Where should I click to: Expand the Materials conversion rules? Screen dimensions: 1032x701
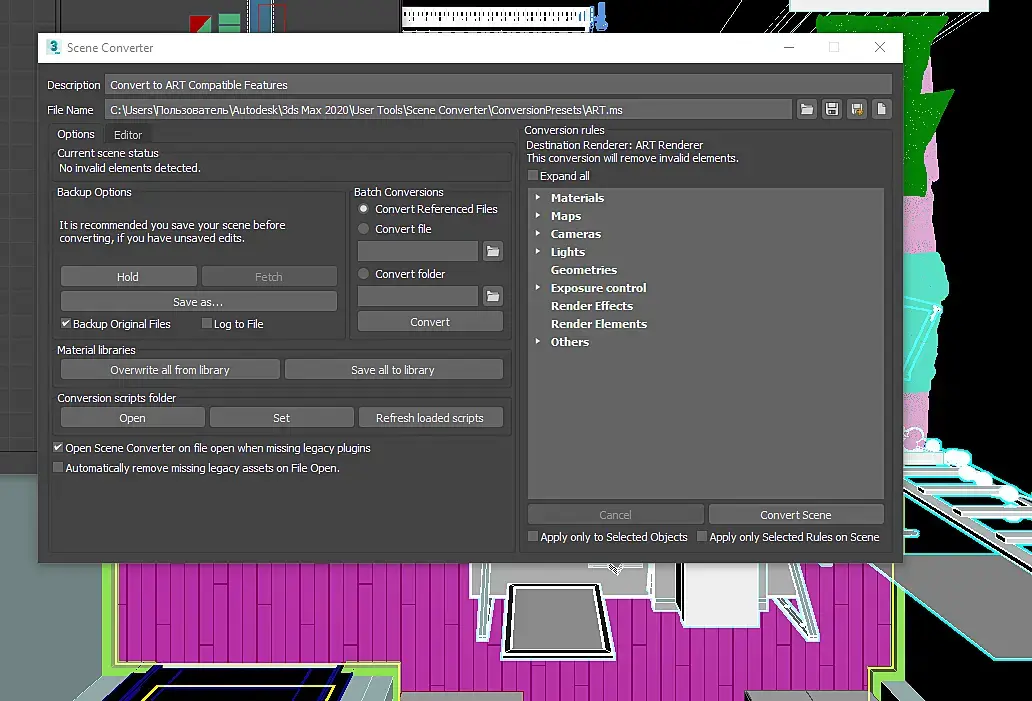538,197
